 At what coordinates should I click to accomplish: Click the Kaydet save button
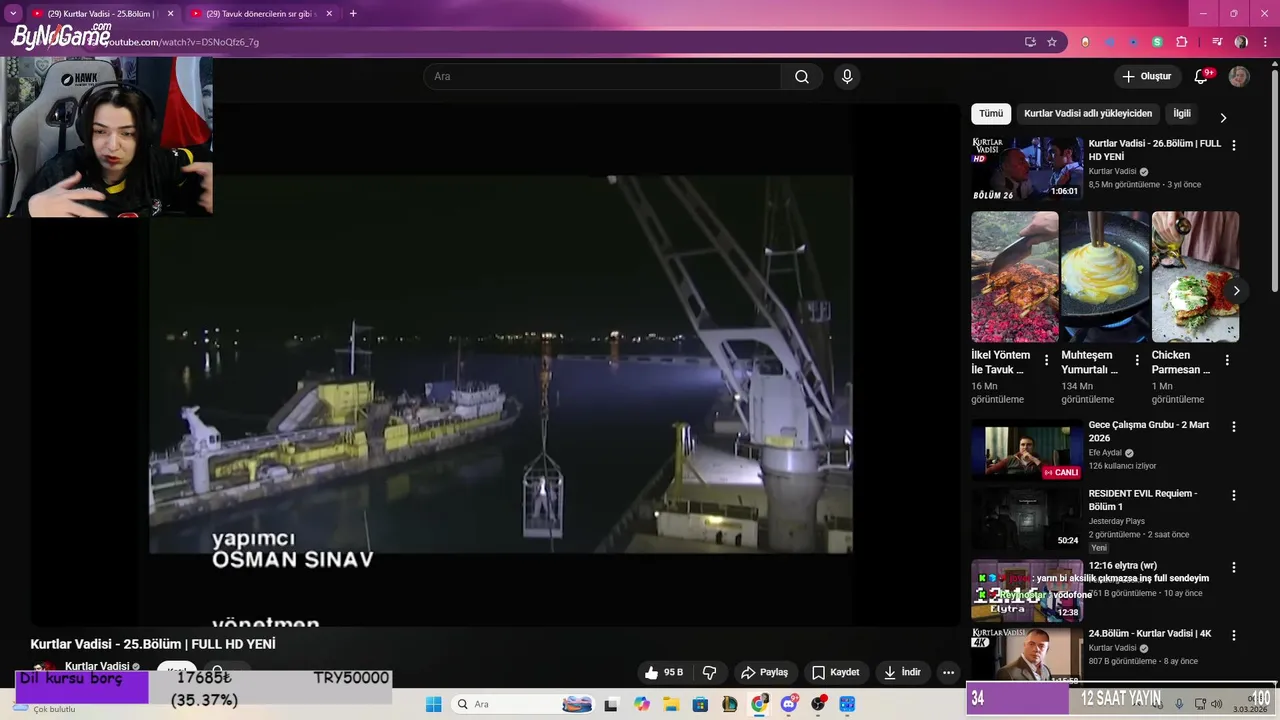[836, 673]
